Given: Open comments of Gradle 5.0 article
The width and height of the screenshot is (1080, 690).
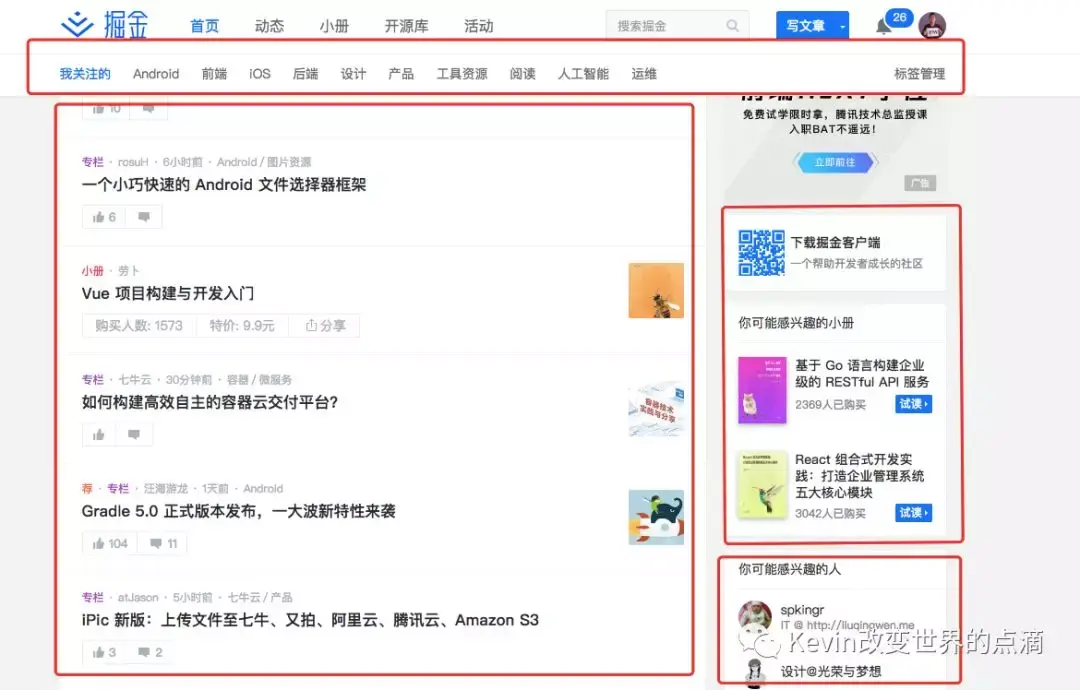Looking at the screenshot, I should 163,543.
